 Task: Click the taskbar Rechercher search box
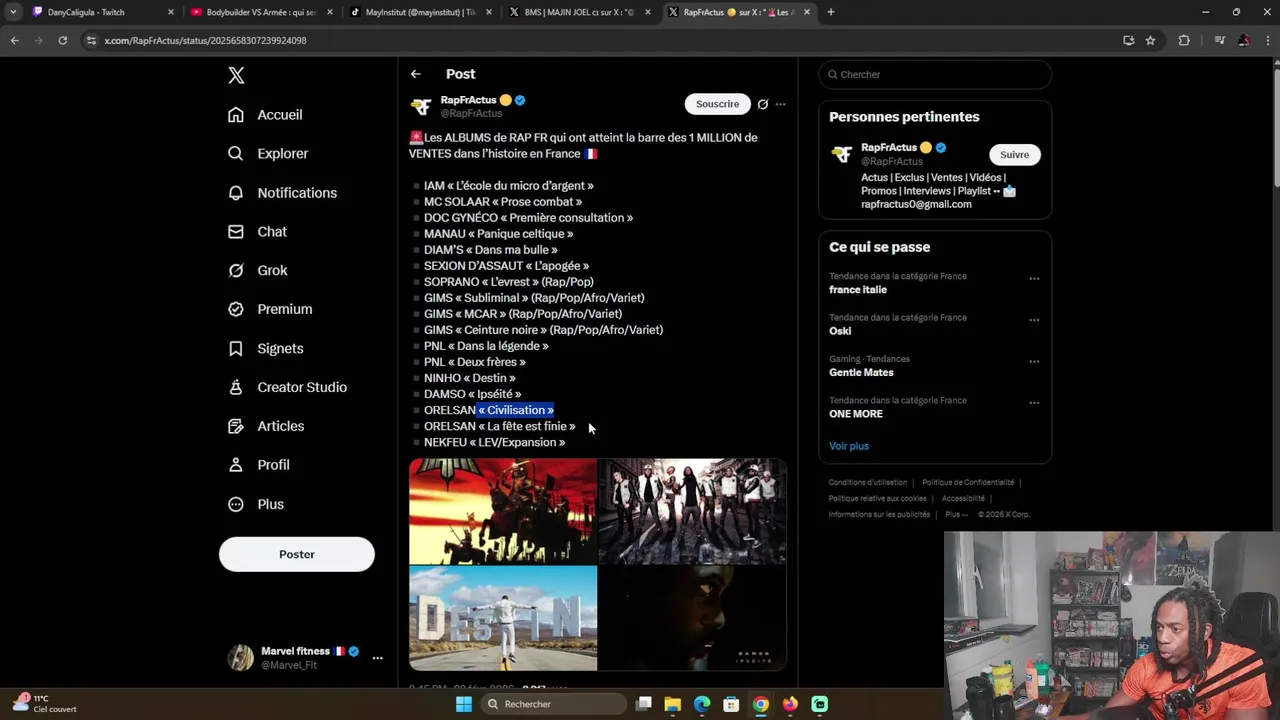[552, 704]
